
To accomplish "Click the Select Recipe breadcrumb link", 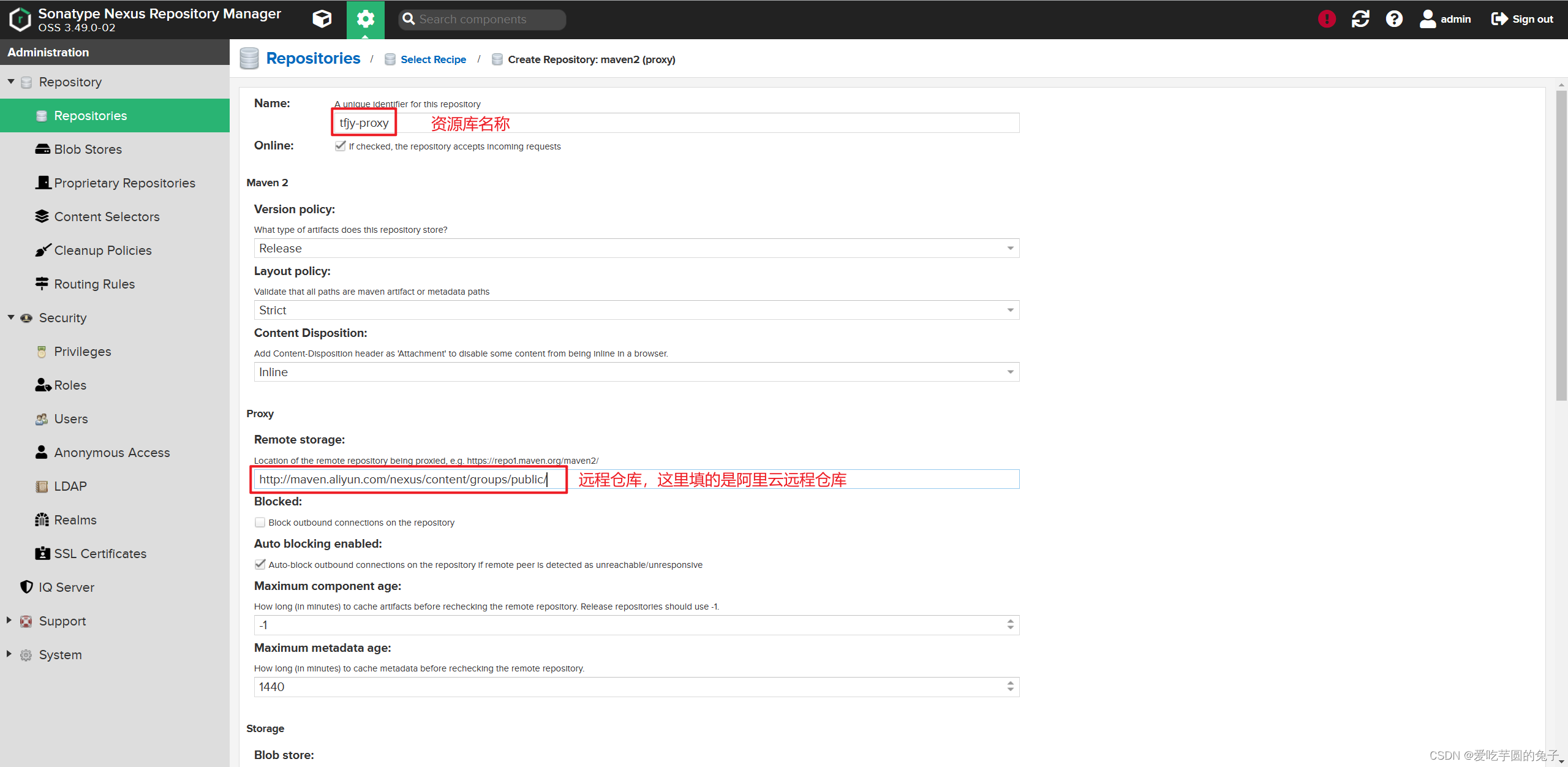I will 433,59.
